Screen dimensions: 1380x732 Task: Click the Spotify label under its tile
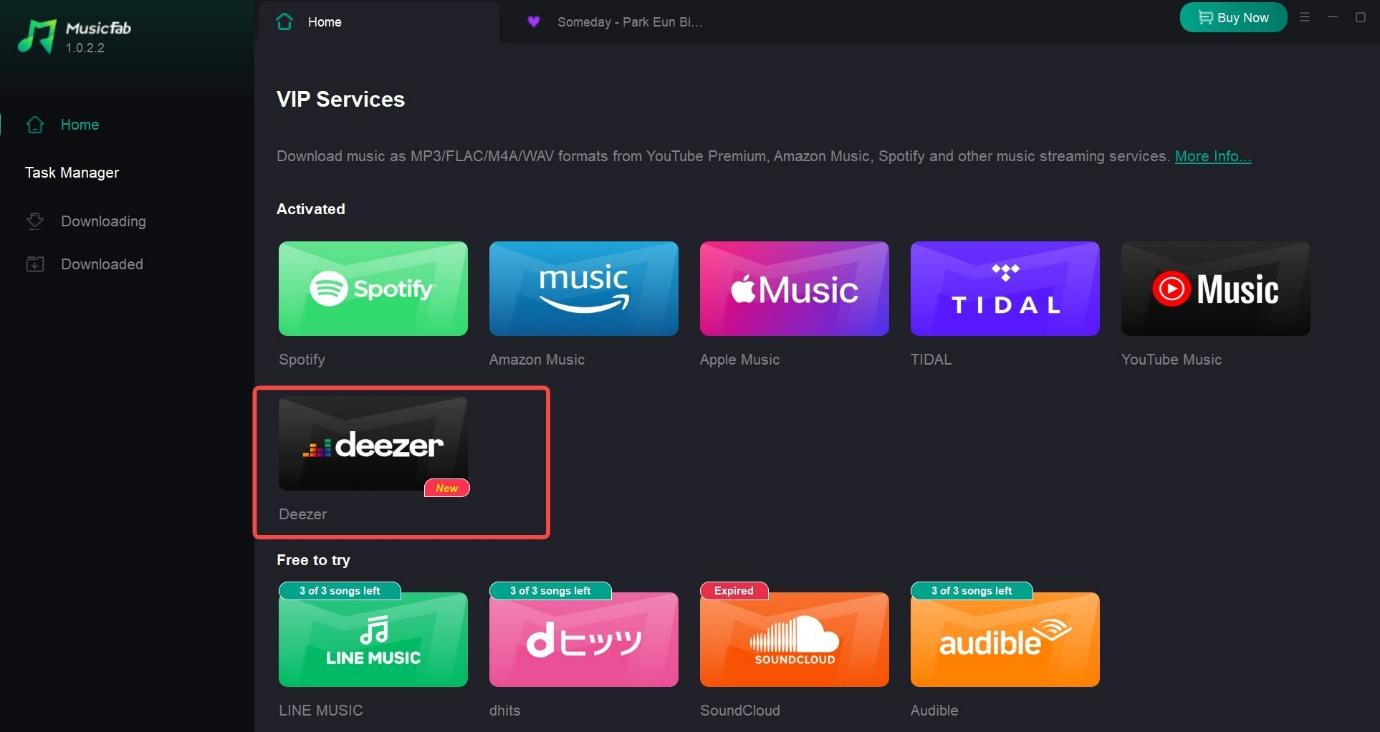click(302, 359)
